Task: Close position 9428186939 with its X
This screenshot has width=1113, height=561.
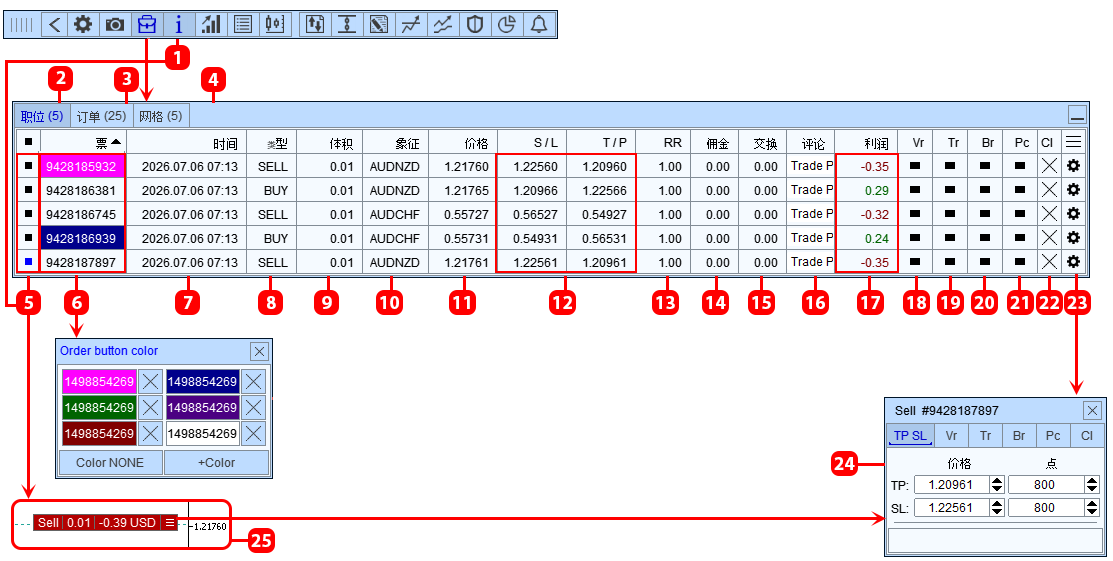Action: 1049,238
